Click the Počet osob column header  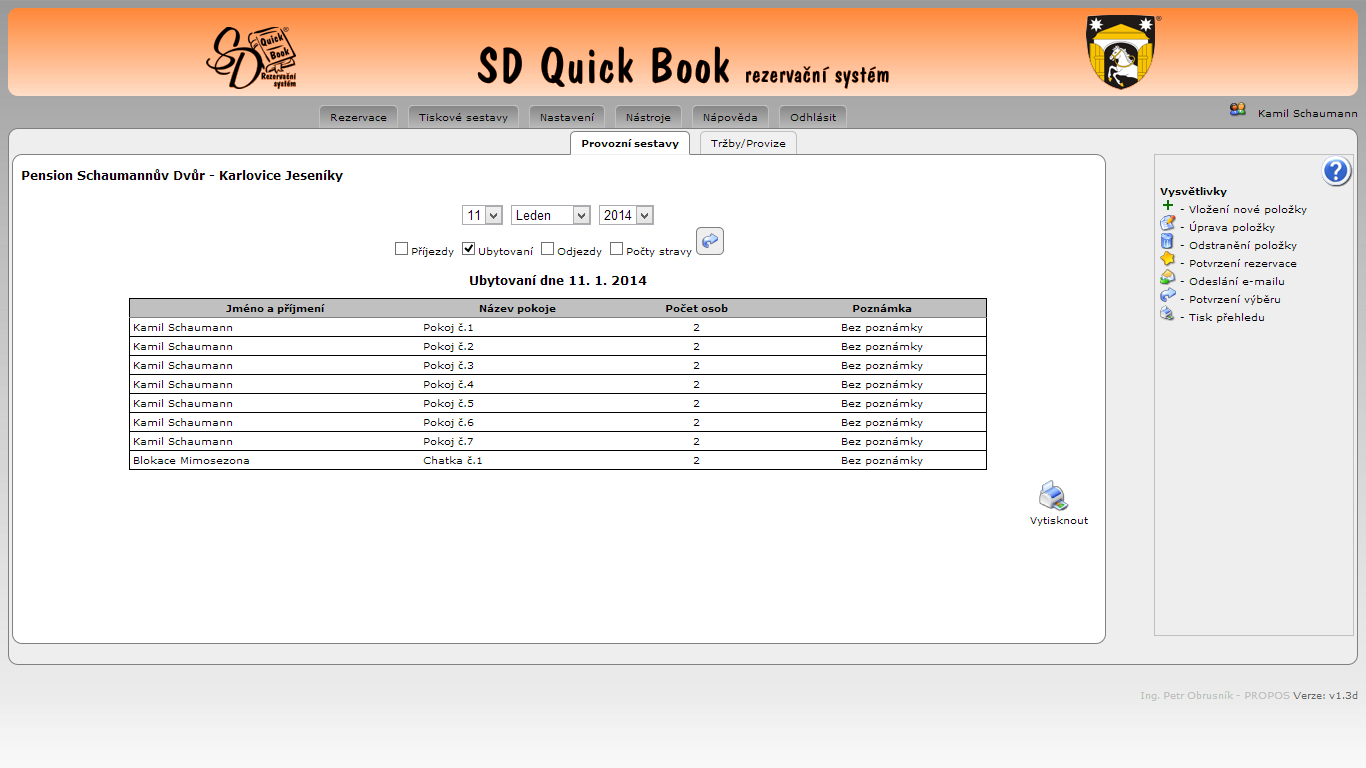pos(697,308)
